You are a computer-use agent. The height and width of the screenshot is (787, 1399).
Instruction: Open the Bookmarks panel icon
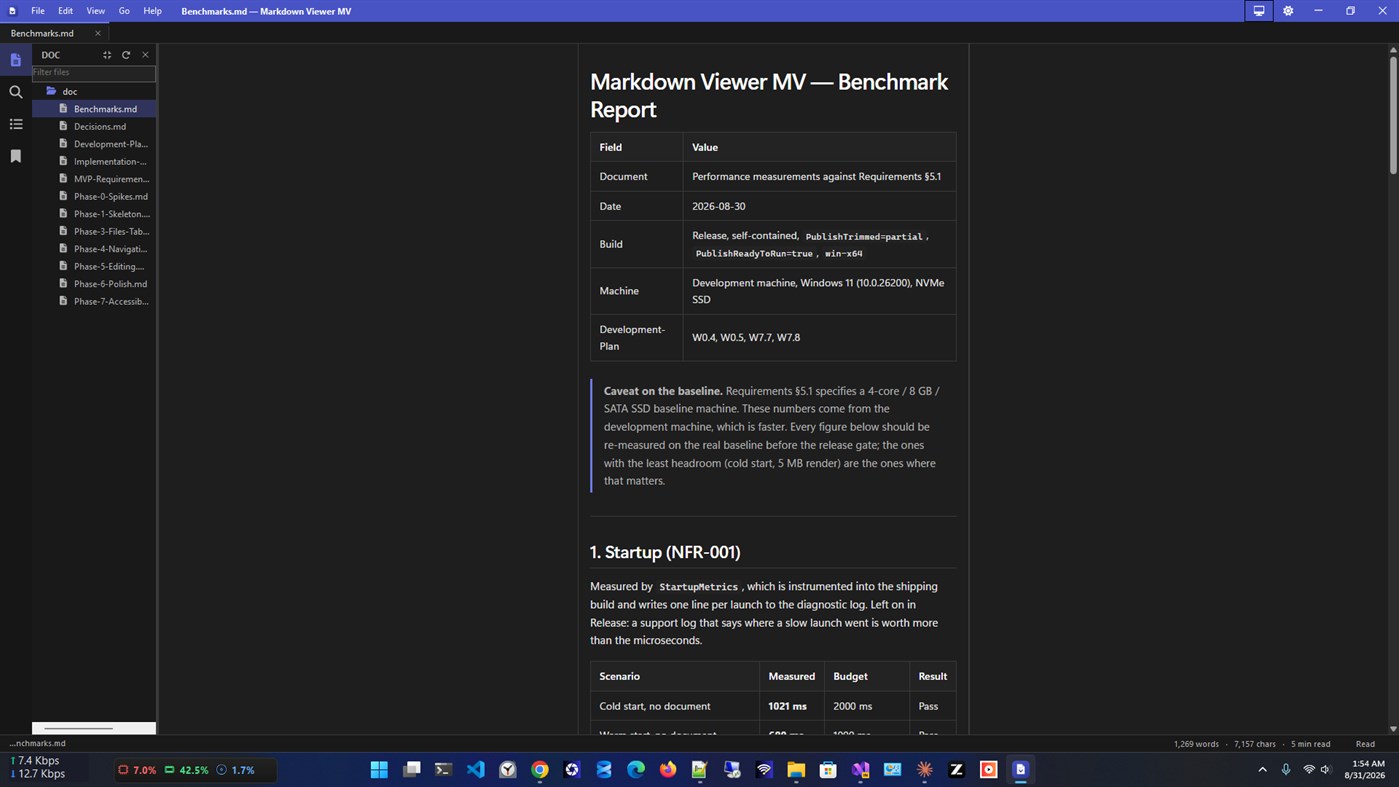click(x=15, y=156)
